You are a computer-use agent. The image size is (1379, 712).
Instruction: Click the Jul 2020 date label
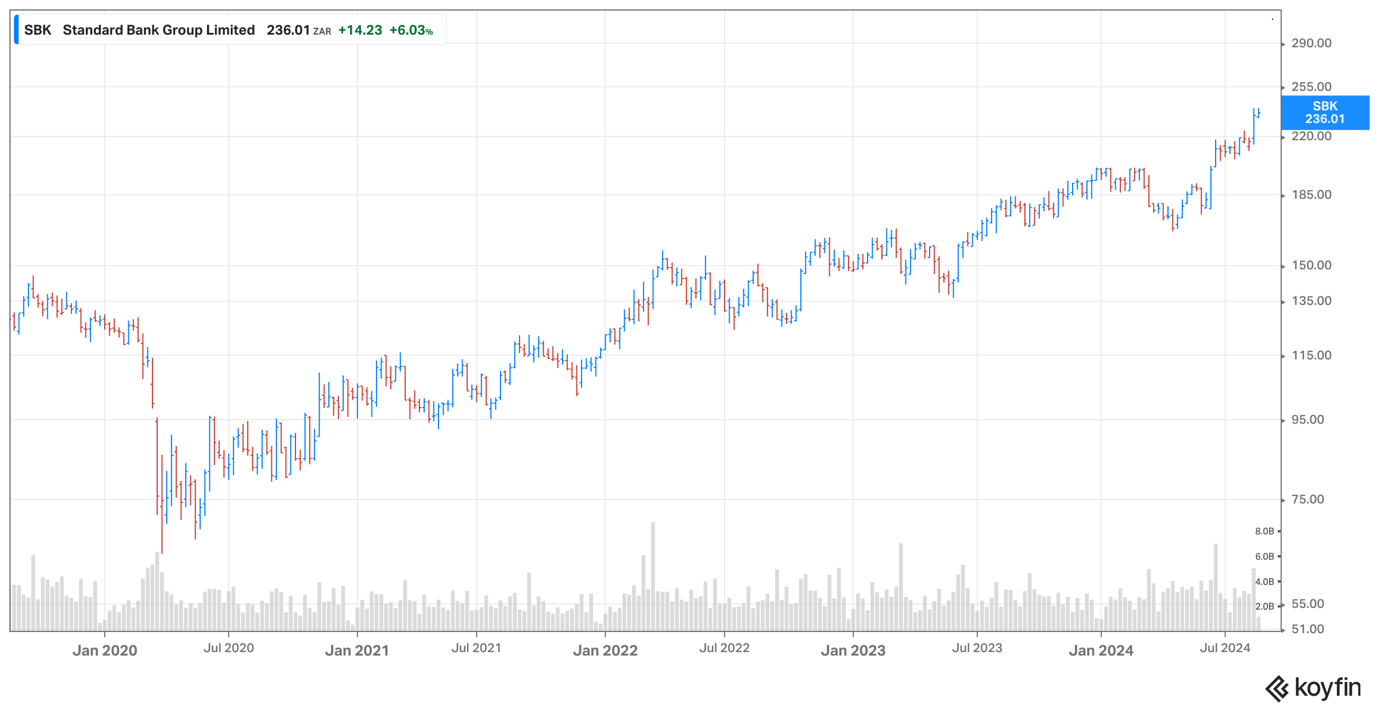(228, 648)
